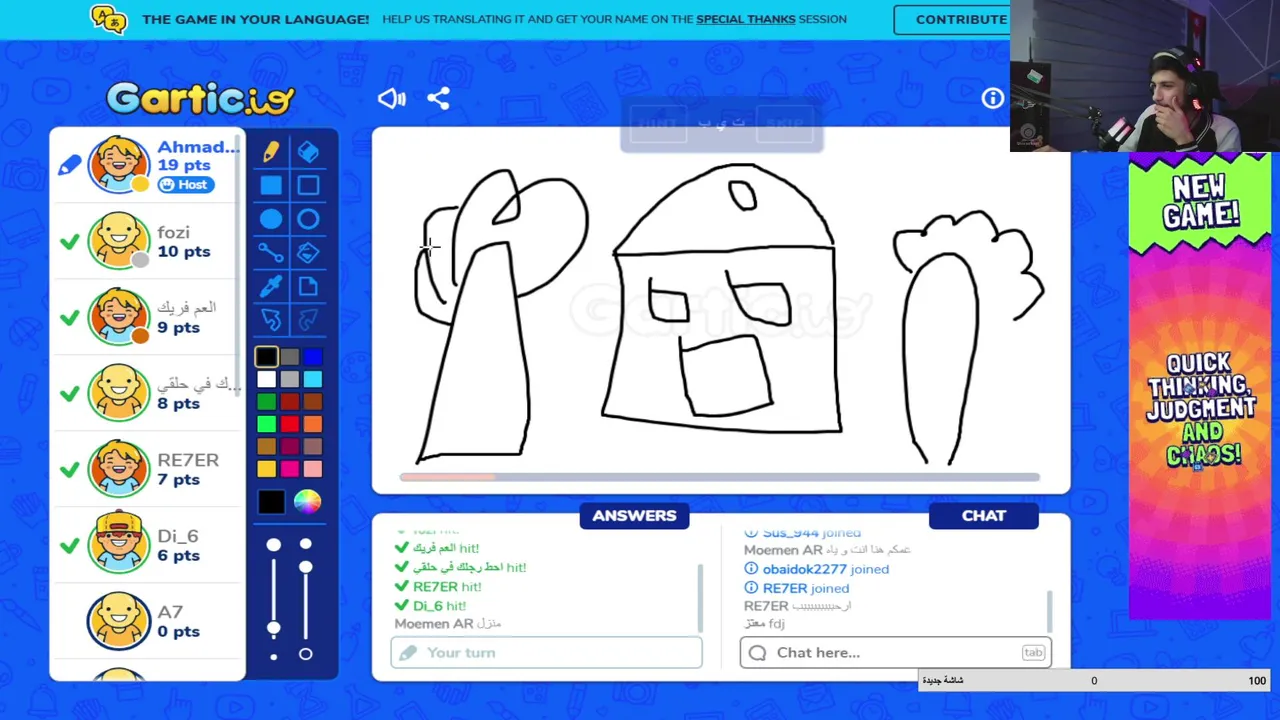Focus the Chat here input field
Screen dimensions: 1280x720
click(895, 653)
